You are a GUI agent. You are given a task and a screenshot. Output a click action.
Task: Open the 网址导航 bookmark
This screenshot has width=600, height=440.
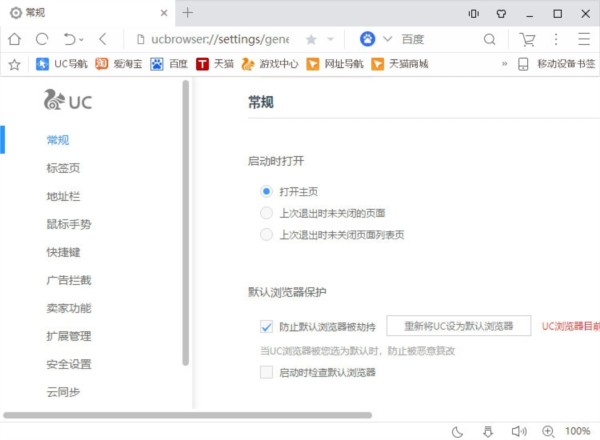pyautogui.click(x=335, y=64)
